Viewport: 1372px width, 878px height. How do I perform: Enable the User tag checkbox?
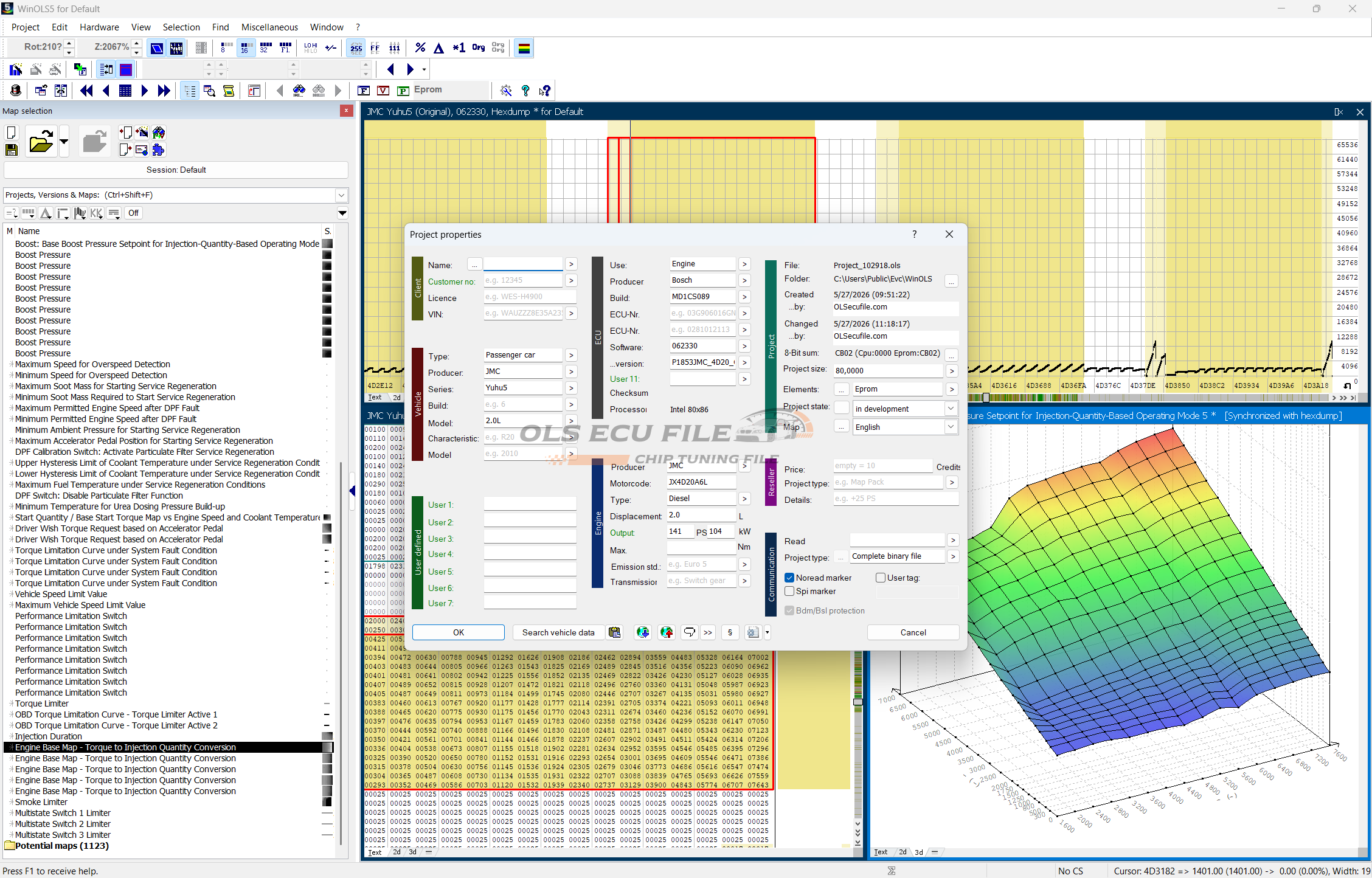point(881,578)
